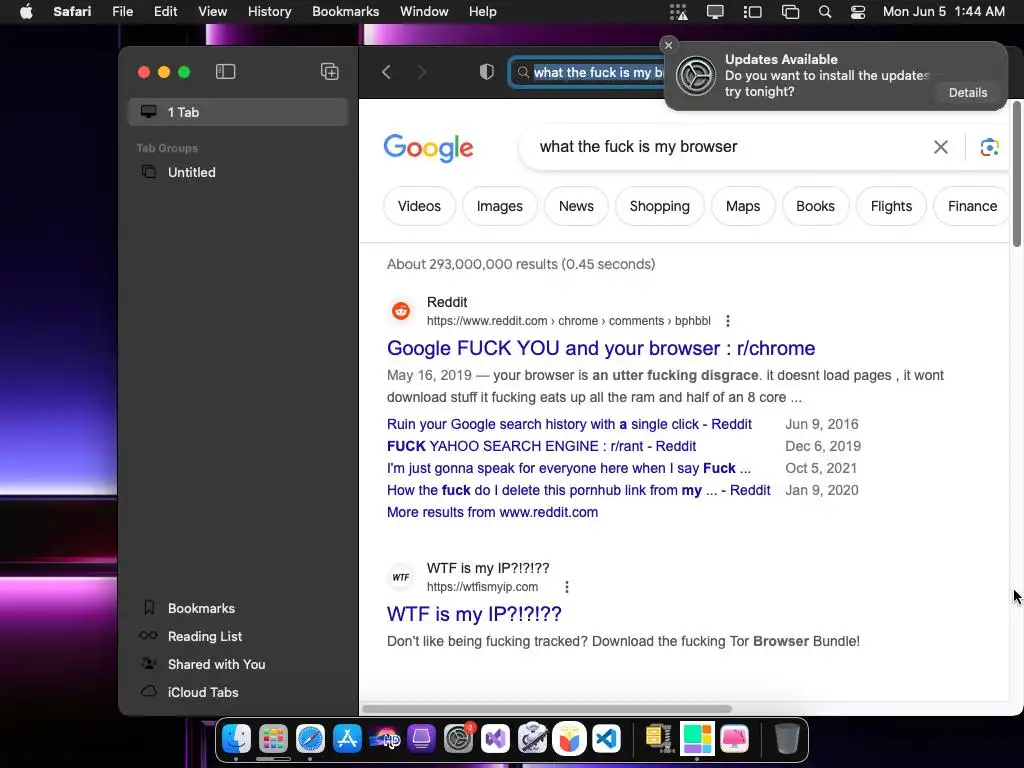Viewport: 1024px width, 768px height.
Task: Click the System Settings icon in the notification
Action: (x=696, y=76)
